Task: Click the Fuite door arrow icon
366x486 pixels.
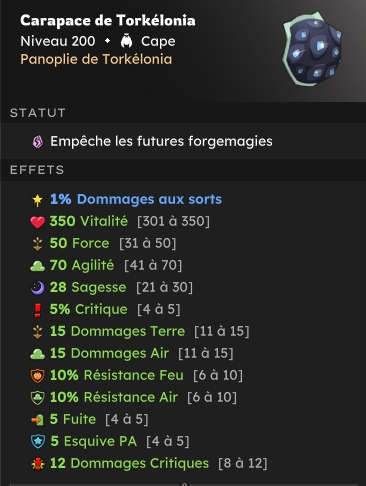Action: [x=37, y=420]
